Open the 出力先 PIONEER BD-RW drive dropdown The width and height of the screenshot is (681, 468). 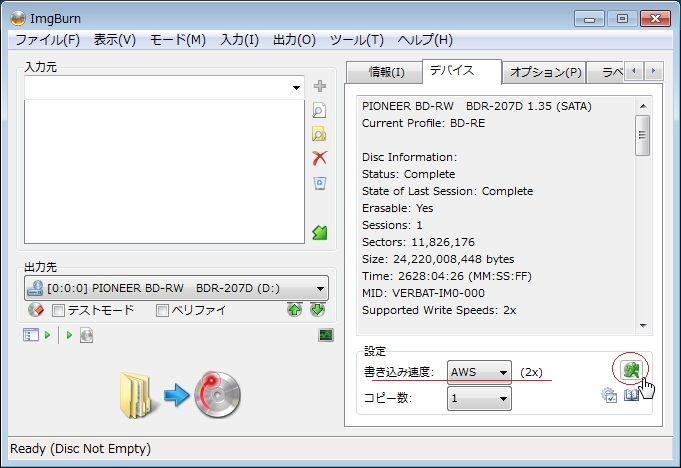click(320, 289)
